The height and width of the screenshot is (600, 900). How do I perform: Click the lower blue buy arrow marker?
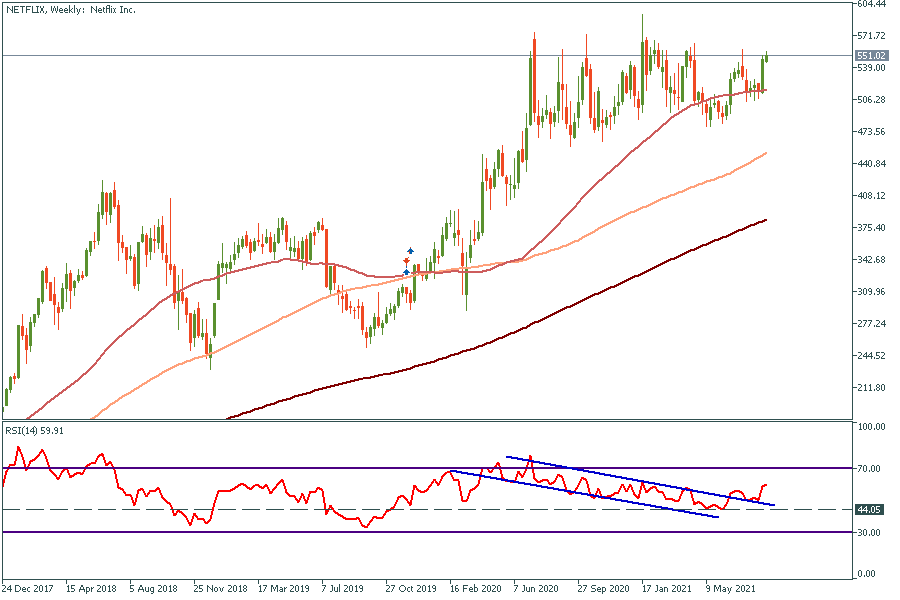(x=406, y=271)
